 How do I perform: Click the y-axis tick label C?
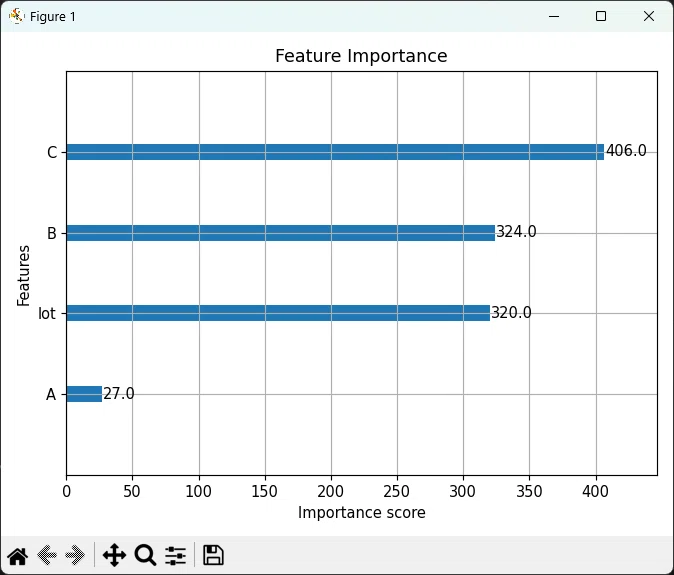tap(52, 153)
